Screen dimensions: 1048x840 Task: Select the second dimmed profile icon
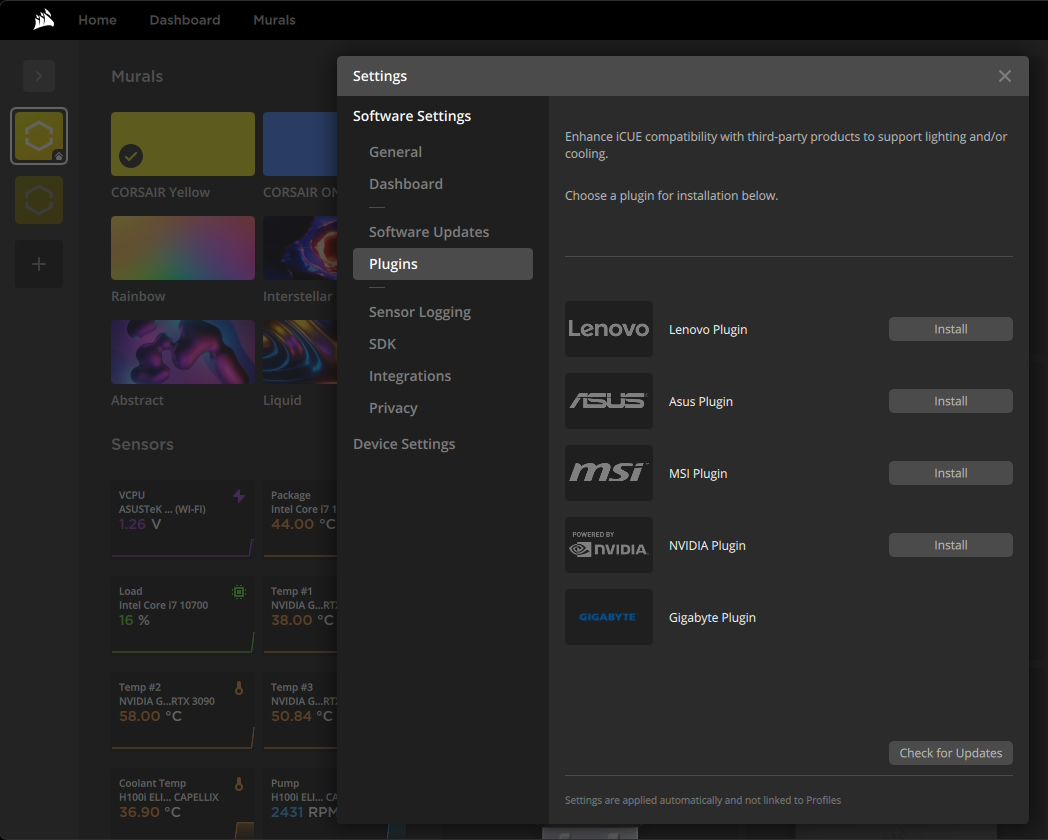point(39,200)
